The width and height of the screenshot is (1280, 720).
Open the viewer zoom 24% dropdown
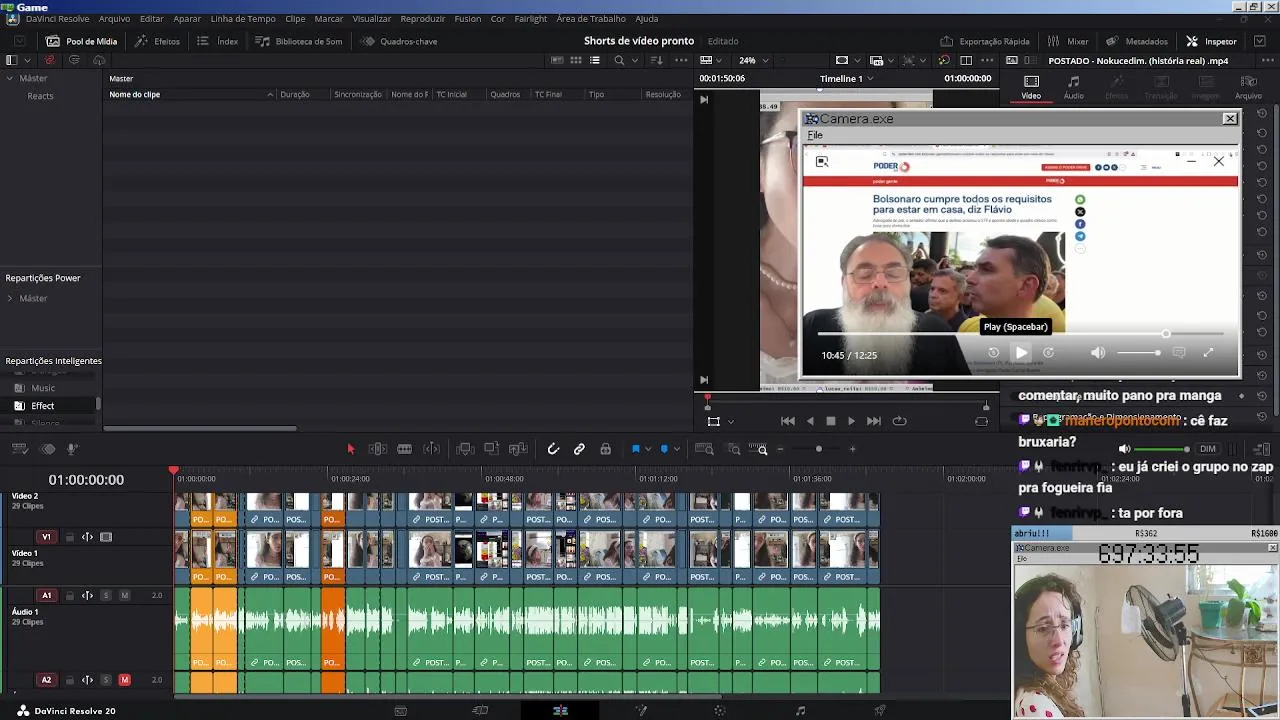(x=753, y=60)
